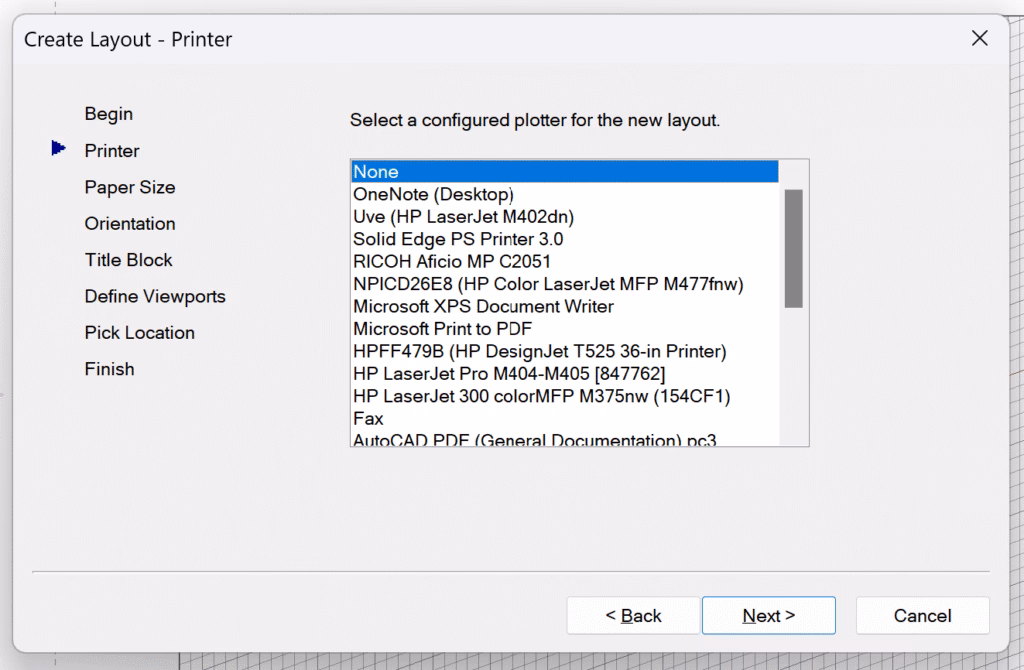Click the Define Viewports step label
The width and height of the screenshot is (1024, 670).
(155, 296)
